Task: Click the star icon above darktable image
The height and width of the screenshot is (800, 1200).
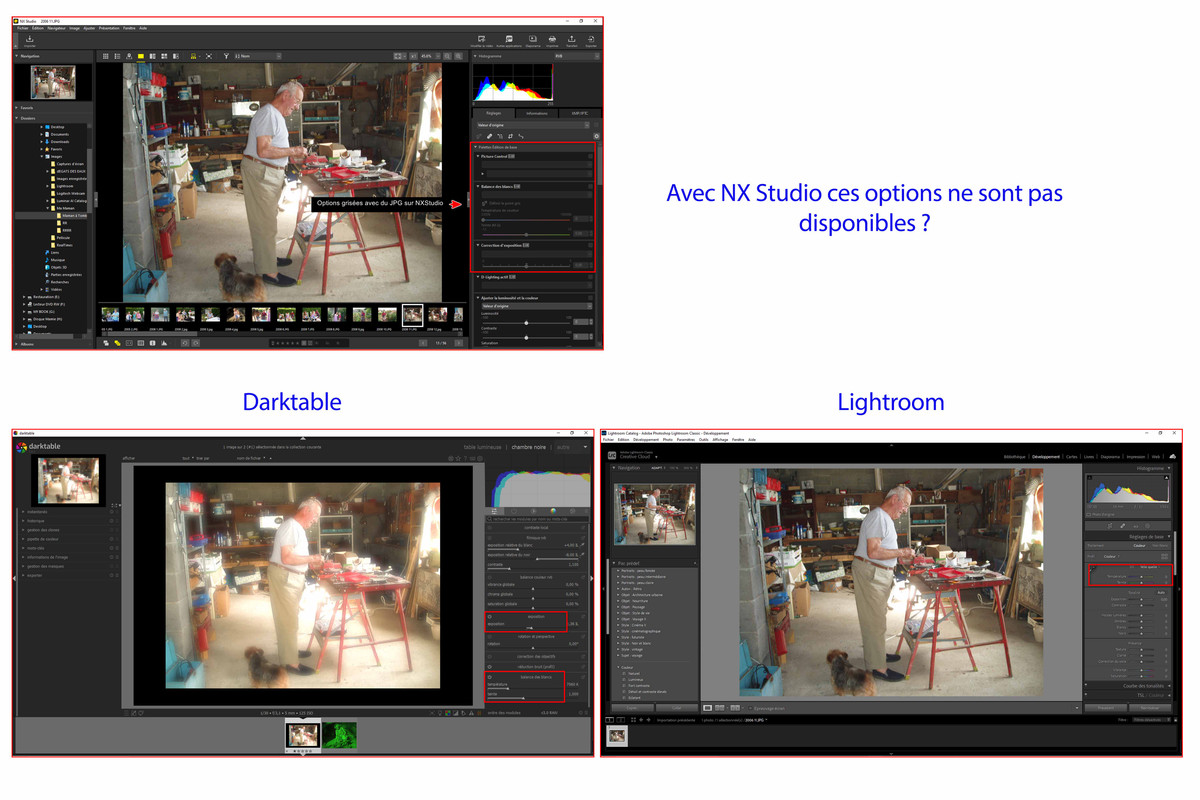Action: (458, 458)
